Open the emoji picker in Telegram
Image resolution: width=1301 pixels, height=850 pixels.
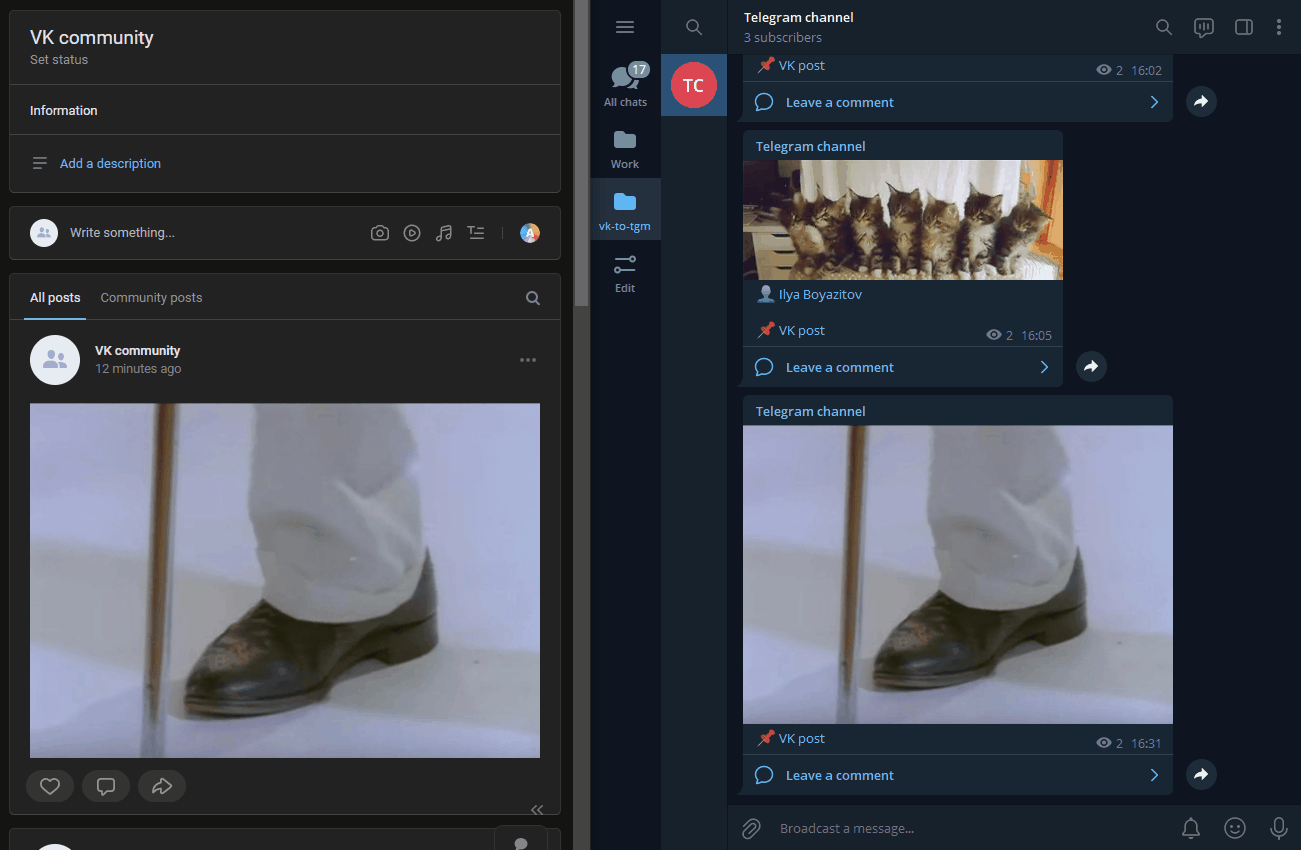(x=1235, y=828)
